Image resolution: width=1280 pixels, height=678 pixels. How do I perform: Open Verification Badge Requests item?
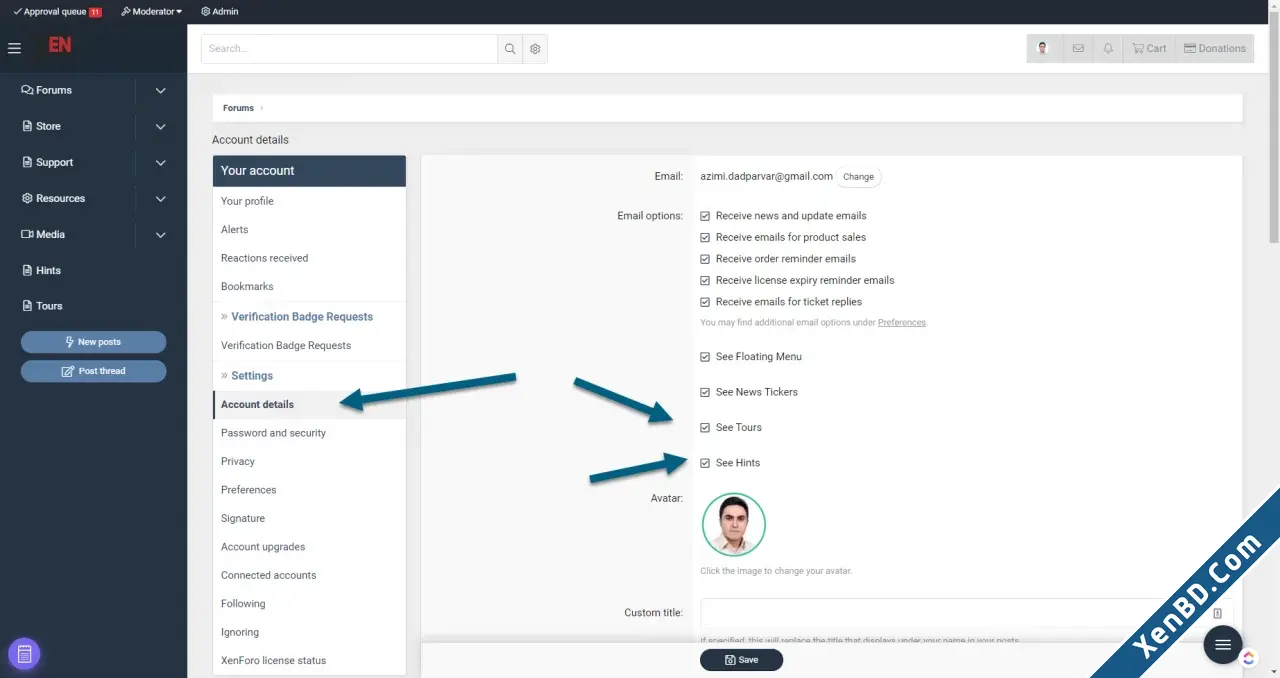[x=309, y=346]
